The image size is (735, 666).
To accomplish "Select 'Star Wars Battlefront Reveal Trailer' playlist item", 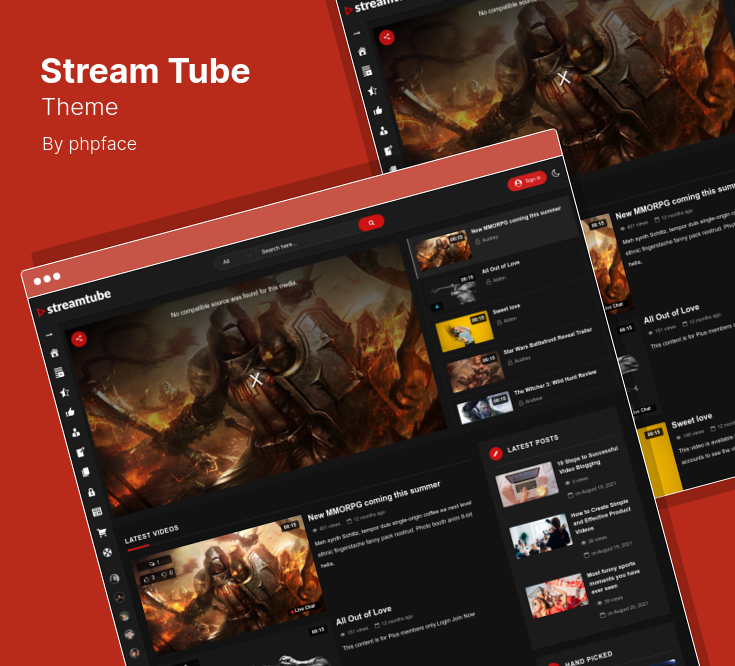I will pyautogui.click(x=548, y=341).
